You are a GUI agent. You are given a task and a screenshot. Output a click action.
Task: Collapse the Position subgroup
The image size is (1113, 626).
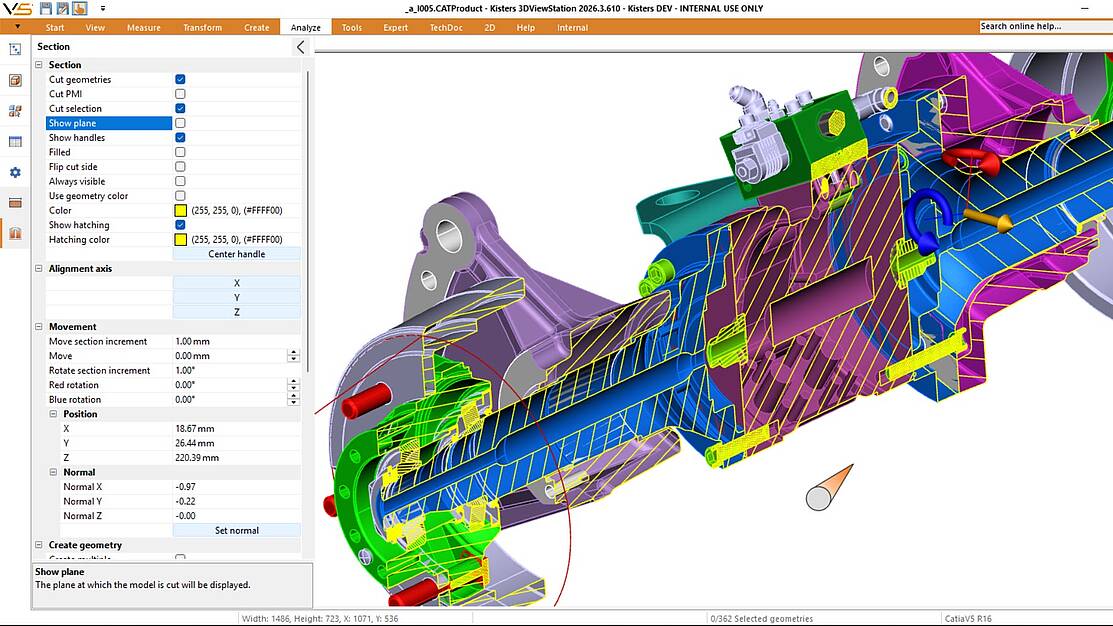pos(53,414)
